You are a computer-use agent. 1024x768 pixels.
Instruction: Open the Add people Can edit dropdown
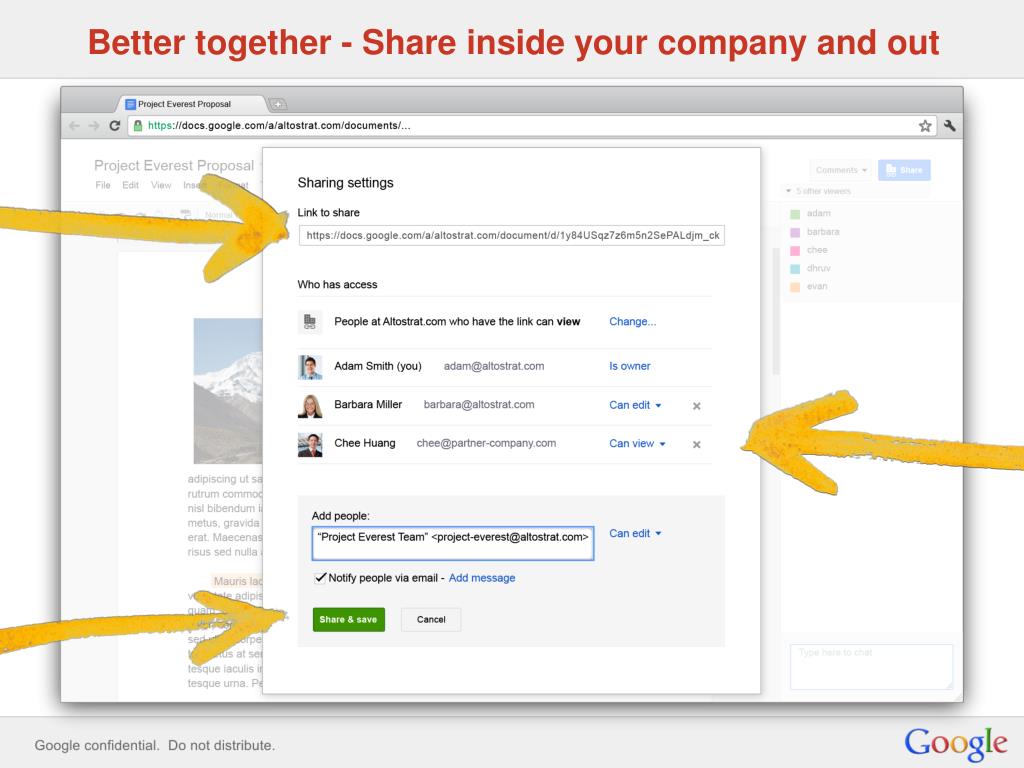[x=635, y=534]
